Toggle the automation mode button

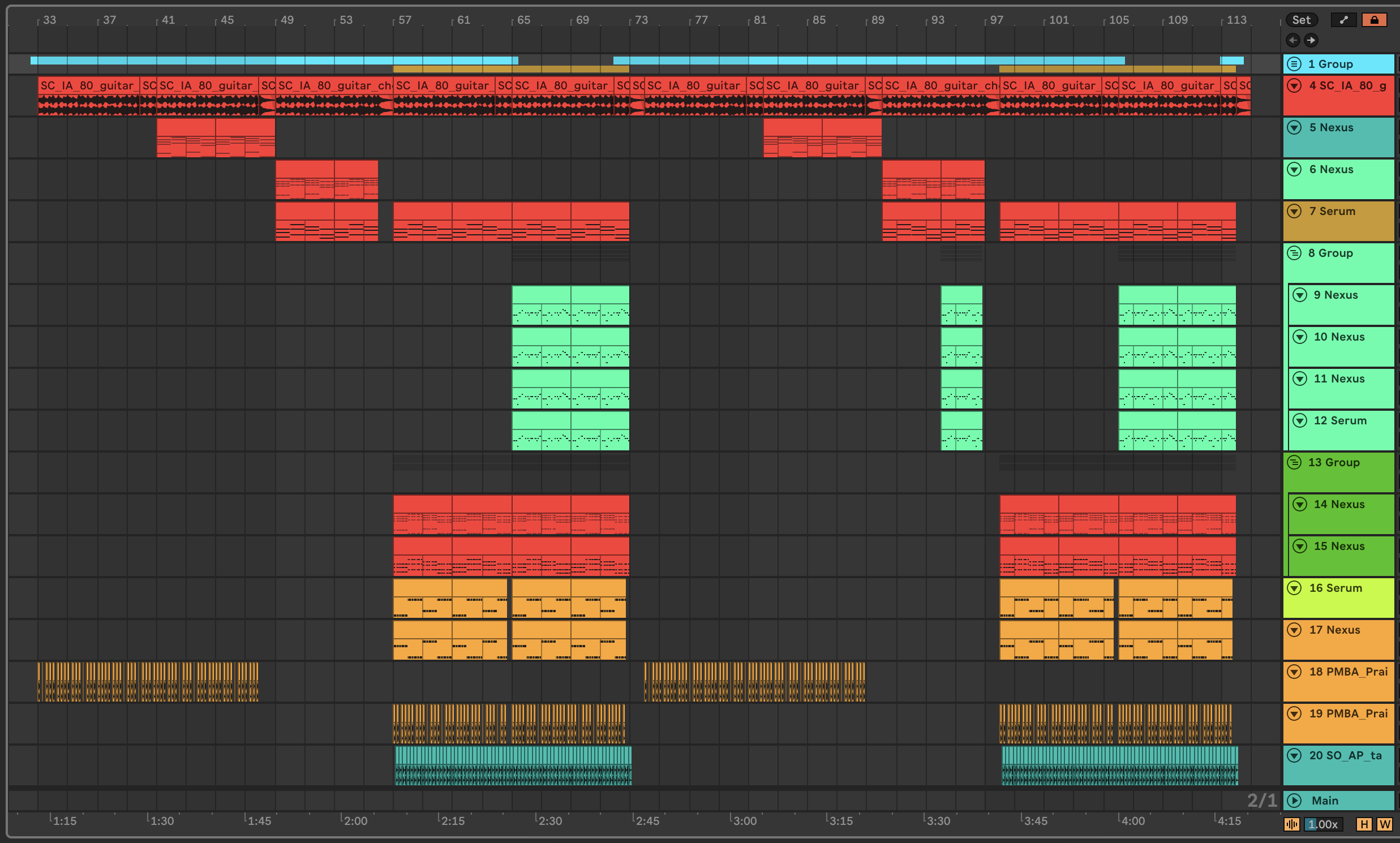[1343, 20]
